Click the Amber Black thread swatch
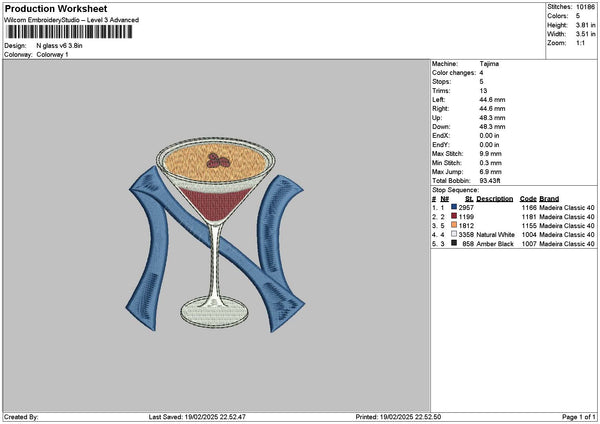The width and height of the screenshot is (600, 424). pos(454,243)
